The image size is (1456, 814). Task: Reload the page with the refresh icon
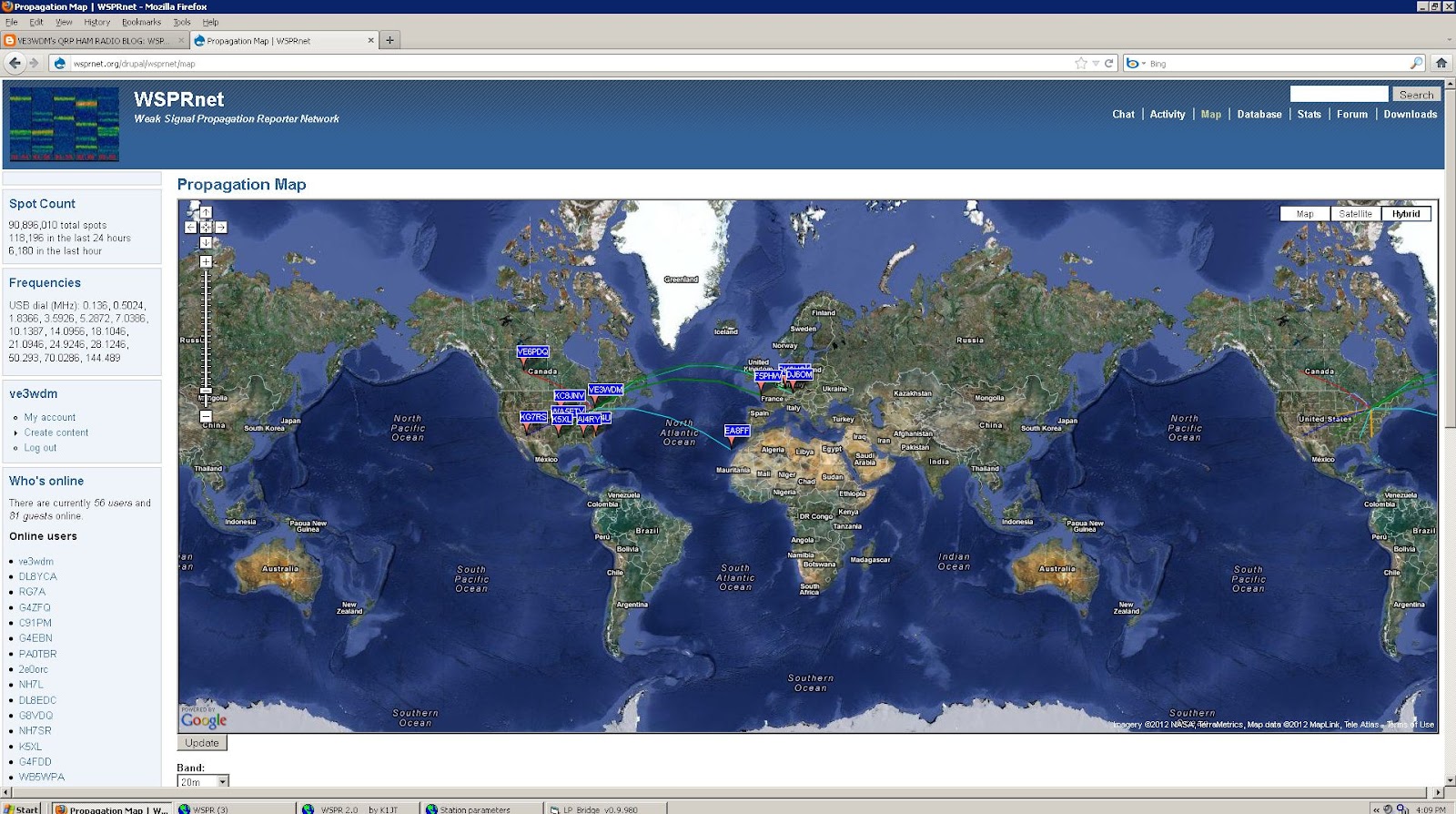tap(1109, 63)
